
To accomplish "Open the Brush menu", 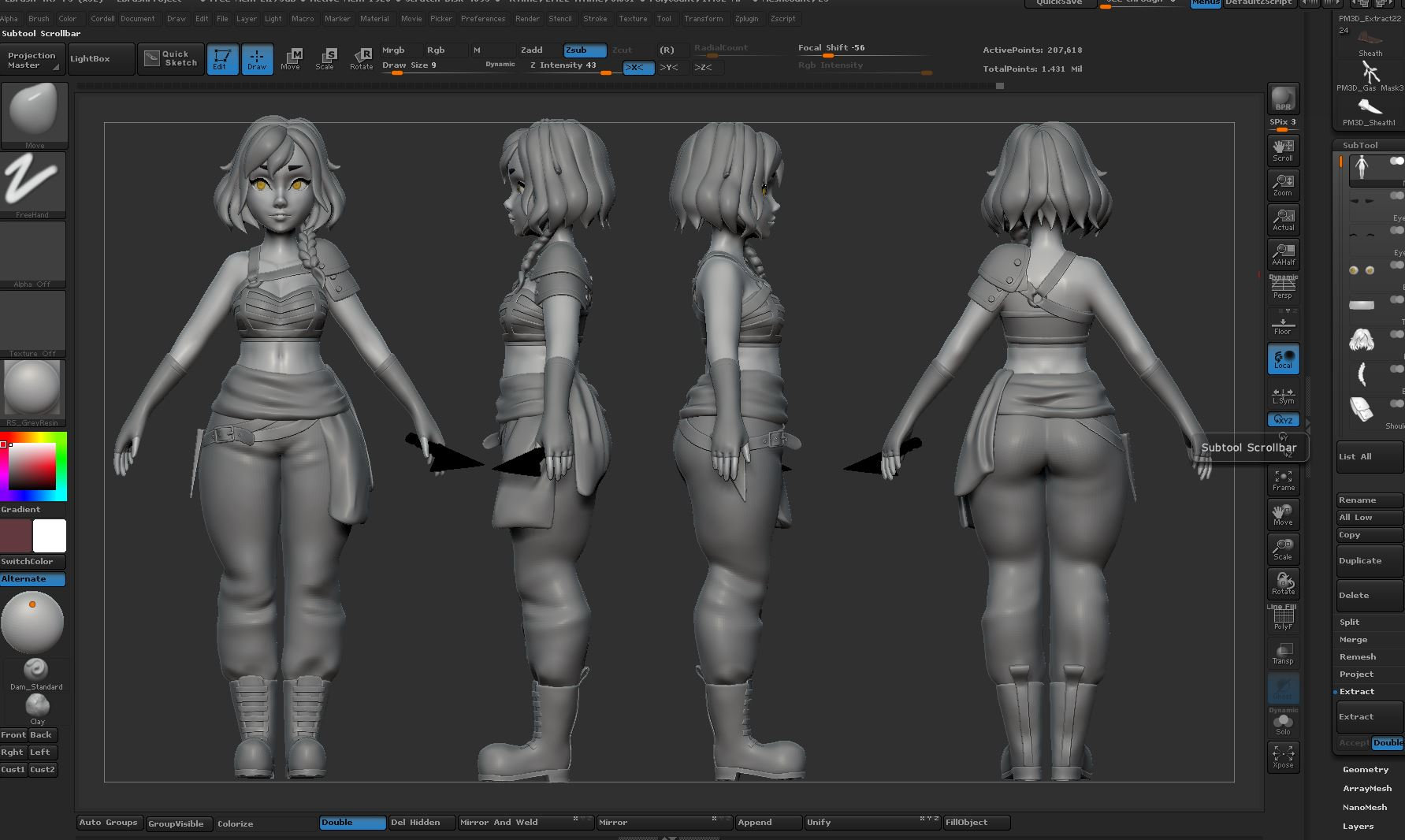I will point(39,19).
